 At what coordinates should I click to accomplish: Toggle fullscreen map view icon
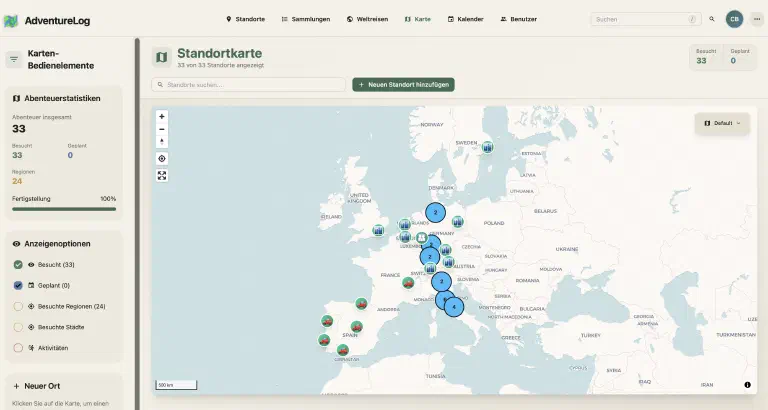[x=162, y=175]
